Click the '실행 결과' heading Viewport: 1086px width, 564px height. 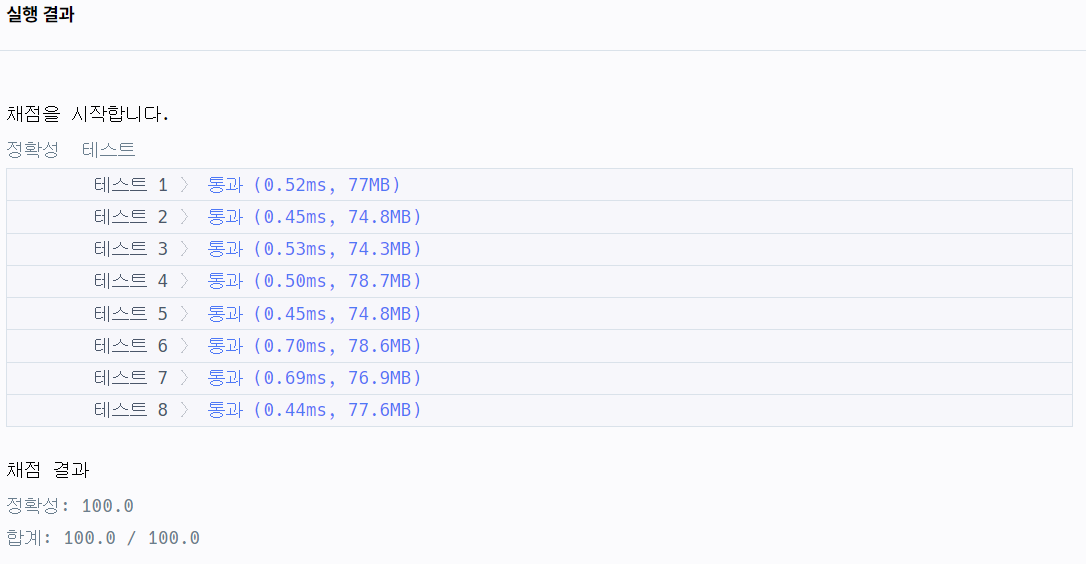[40, 15]
